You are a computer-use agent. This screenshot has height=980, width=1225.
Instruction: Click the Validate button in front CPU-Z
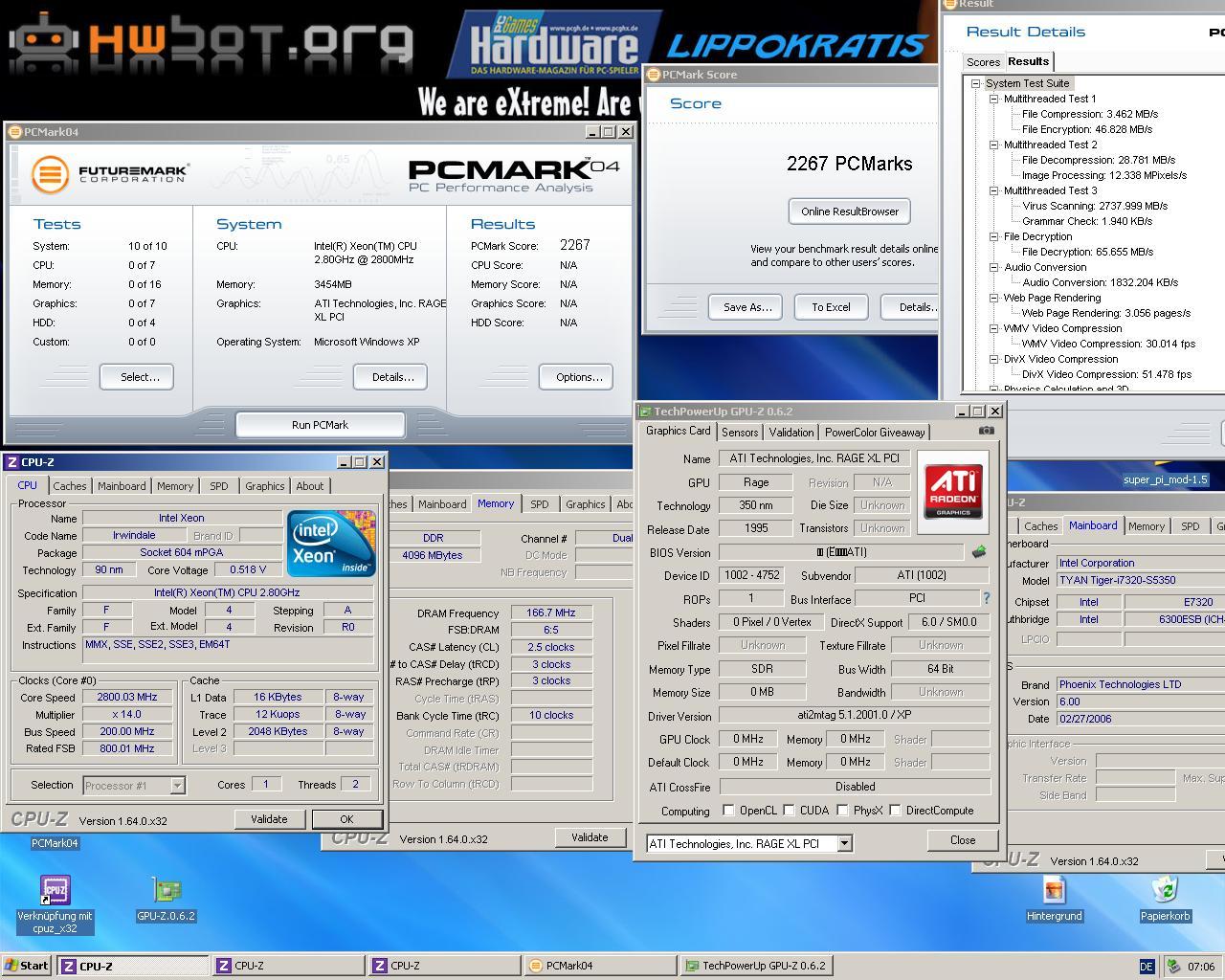(269, 819)
